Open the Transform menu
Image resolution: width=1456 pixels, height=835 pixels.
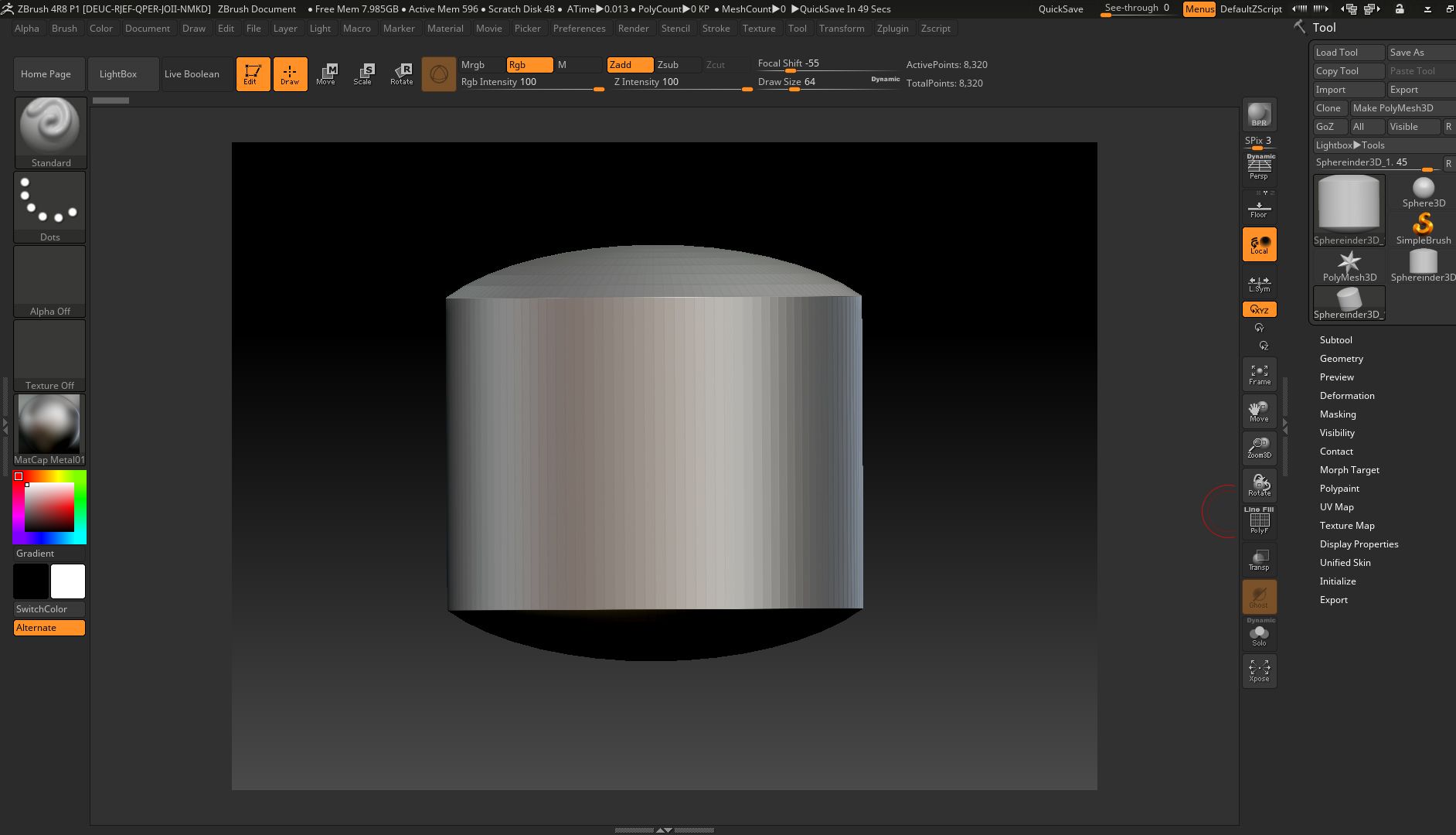[x=842, y=29]
